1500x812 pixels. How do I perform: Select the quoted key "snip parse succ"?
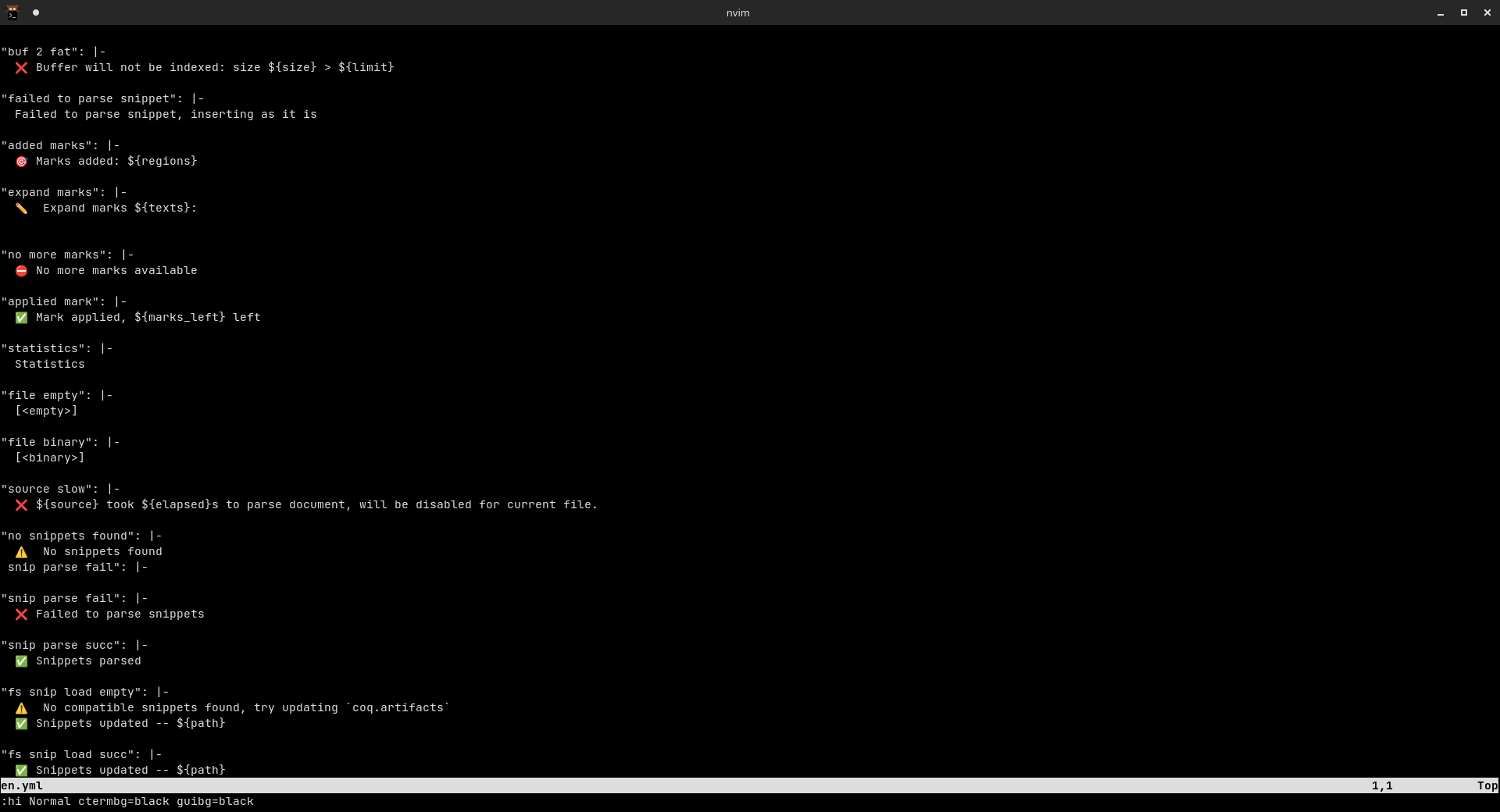point(62,645)
